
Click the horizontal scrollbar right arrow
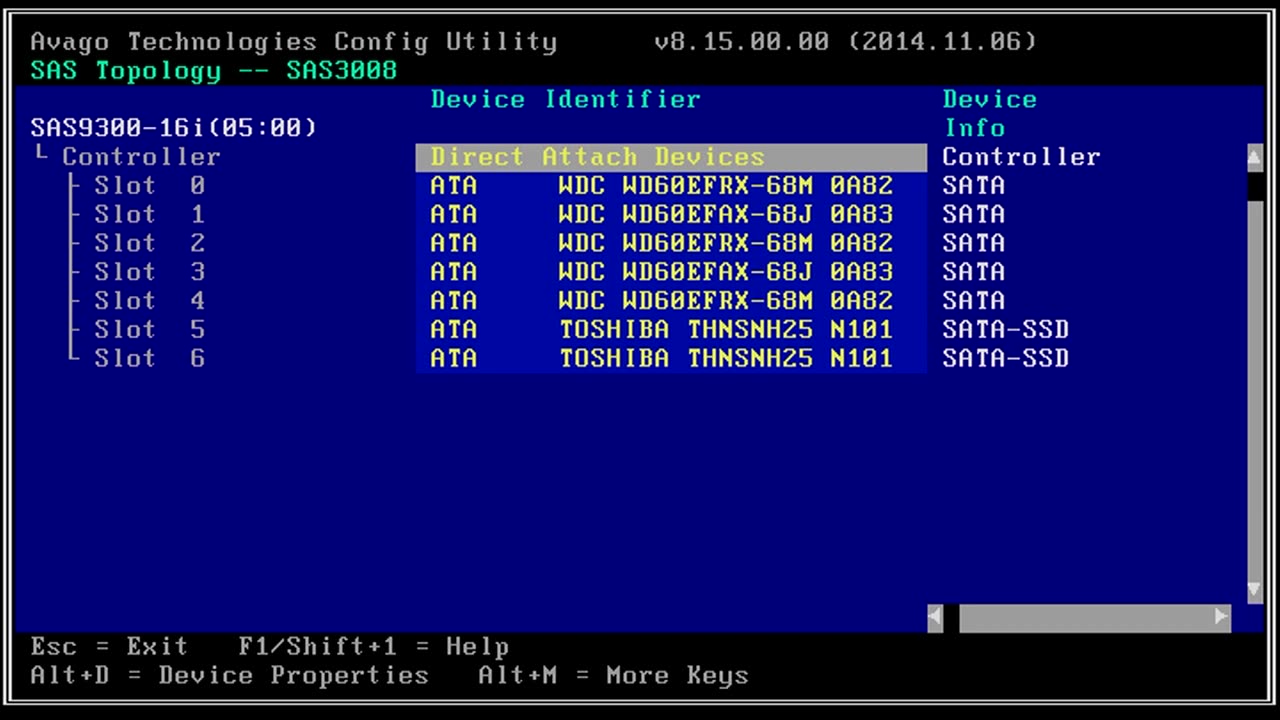point(1222,617)
